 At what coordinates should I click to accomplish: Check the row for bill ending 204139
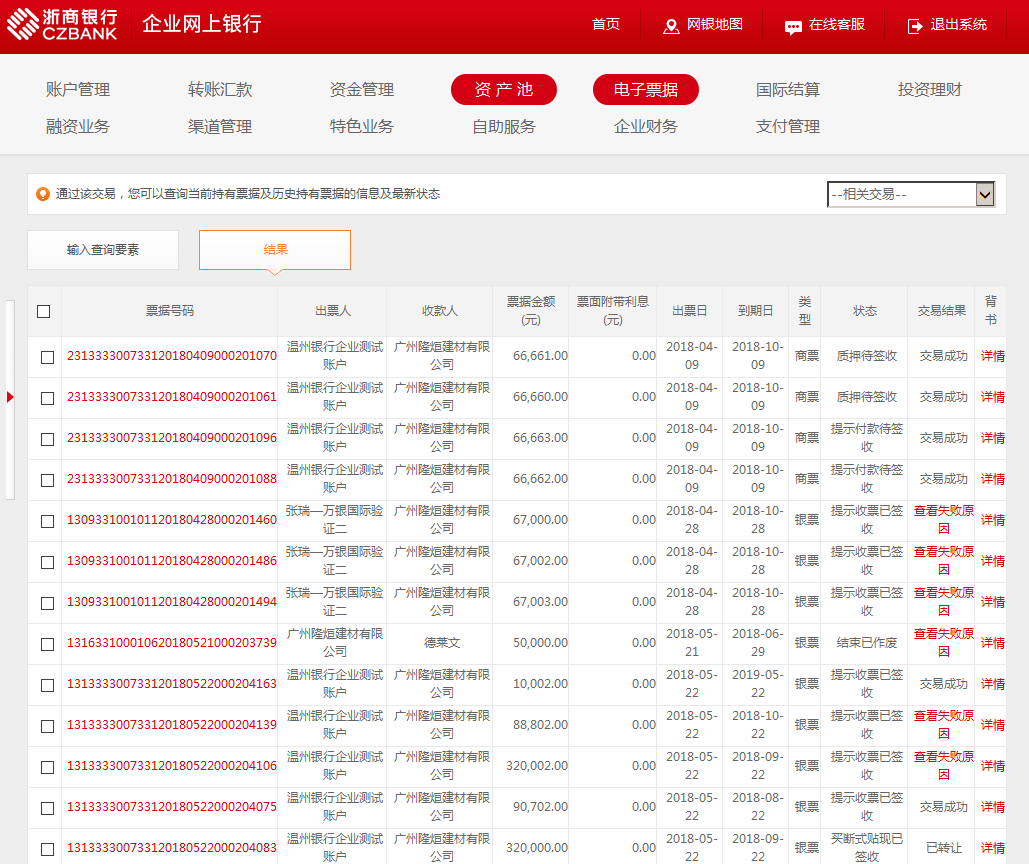(x=47, y=726)
